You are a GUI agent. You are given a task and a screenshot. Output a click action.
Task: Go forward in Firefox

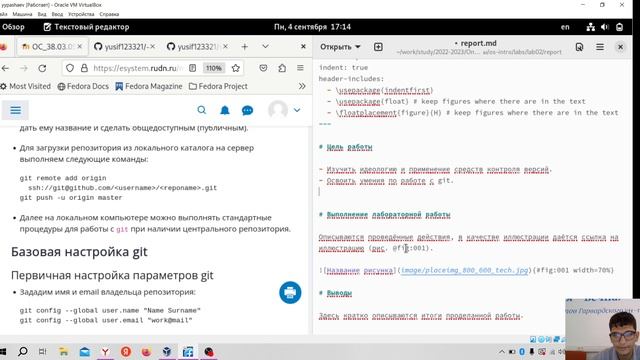(x=24, y=68)
